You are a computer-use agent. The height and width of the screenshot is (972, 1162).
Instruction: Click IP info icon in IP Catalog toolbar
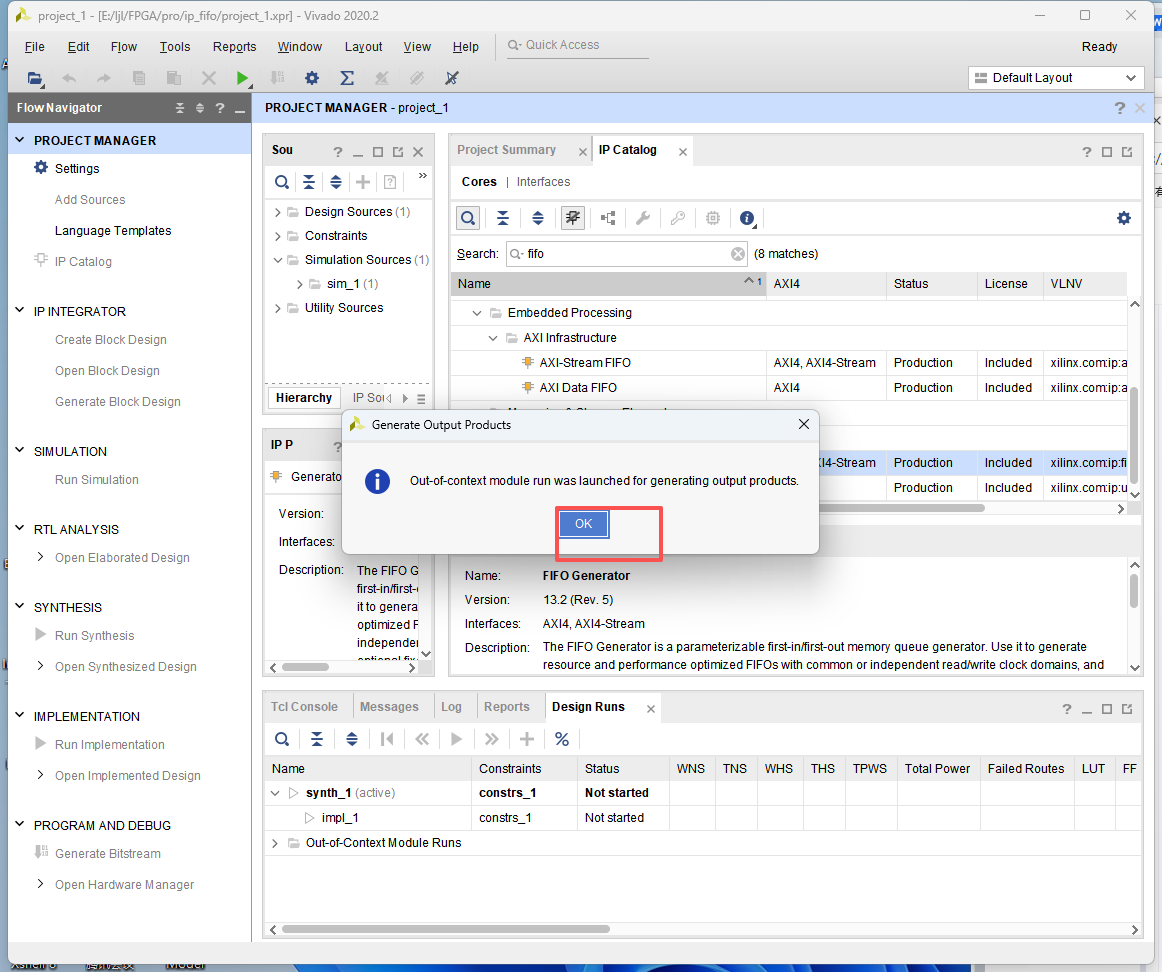(747, 218)
